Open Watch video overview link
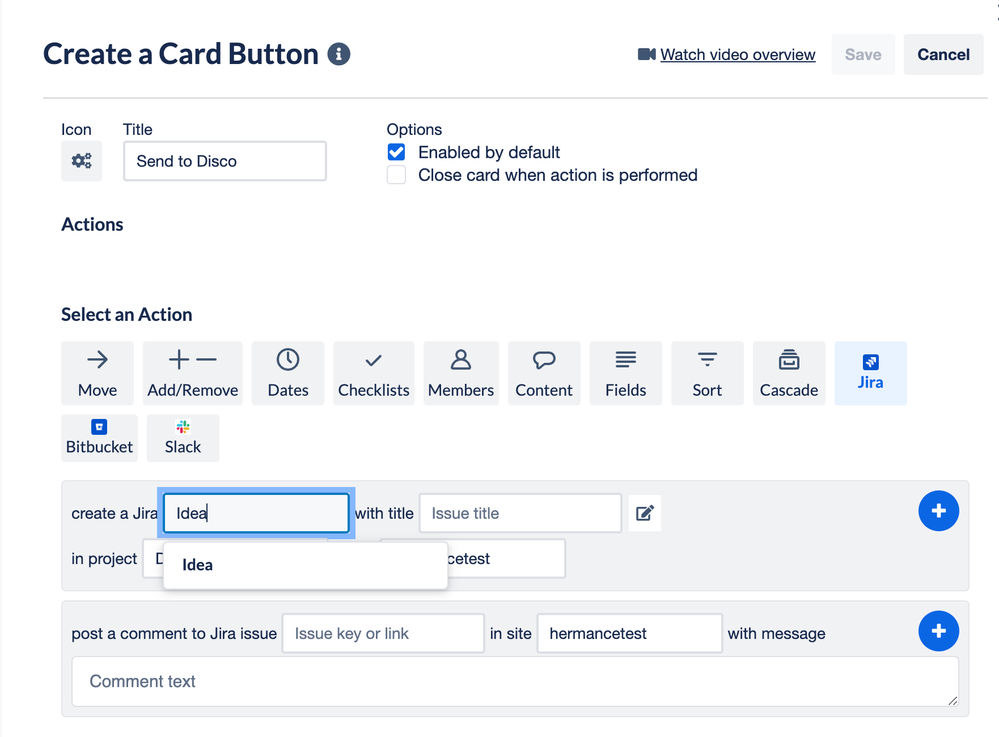 pos(737,55)
